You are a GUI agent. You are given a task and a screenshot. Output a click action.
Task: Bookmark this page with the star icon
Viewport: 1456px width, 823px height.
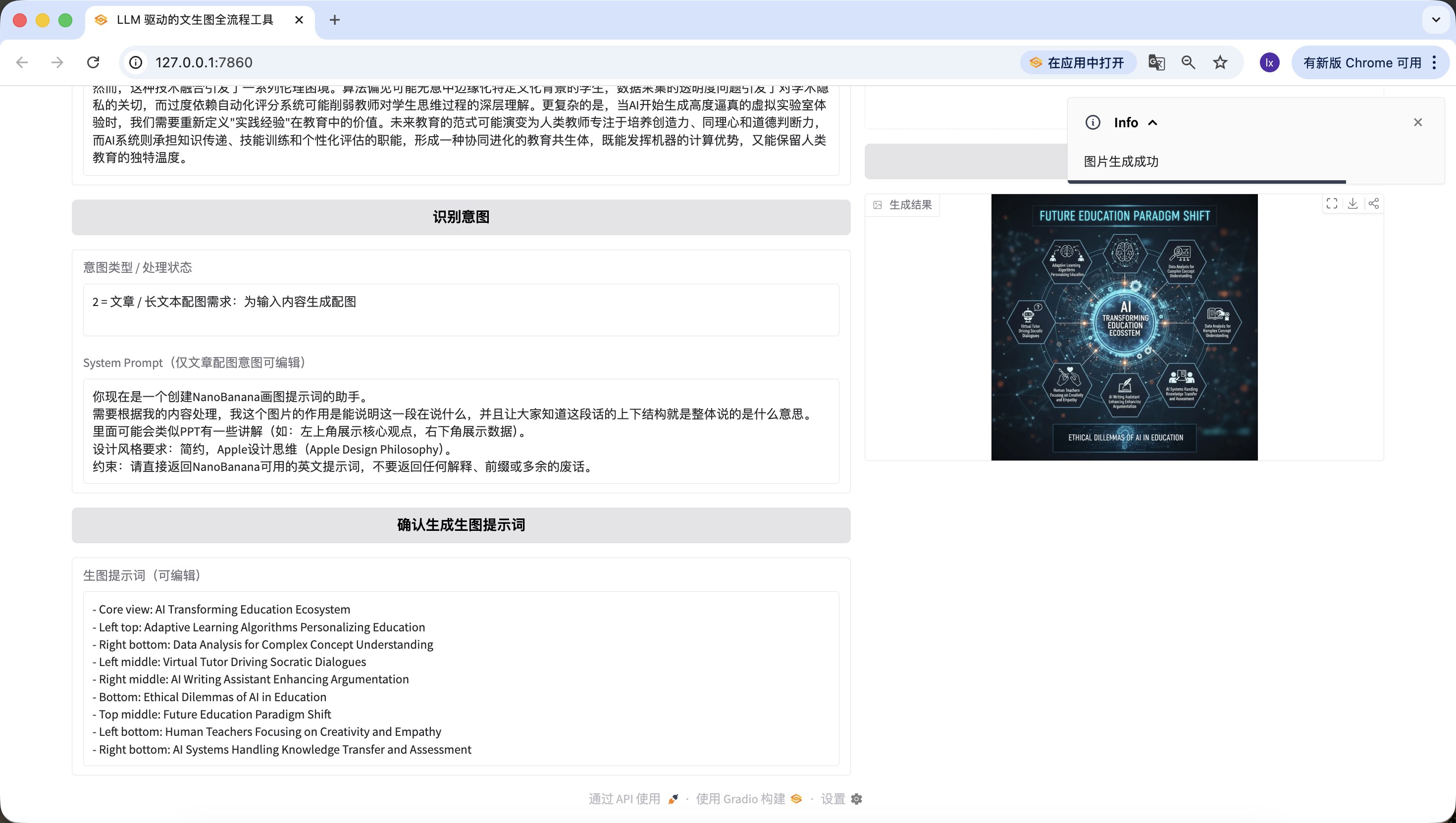pos(1220,62)
